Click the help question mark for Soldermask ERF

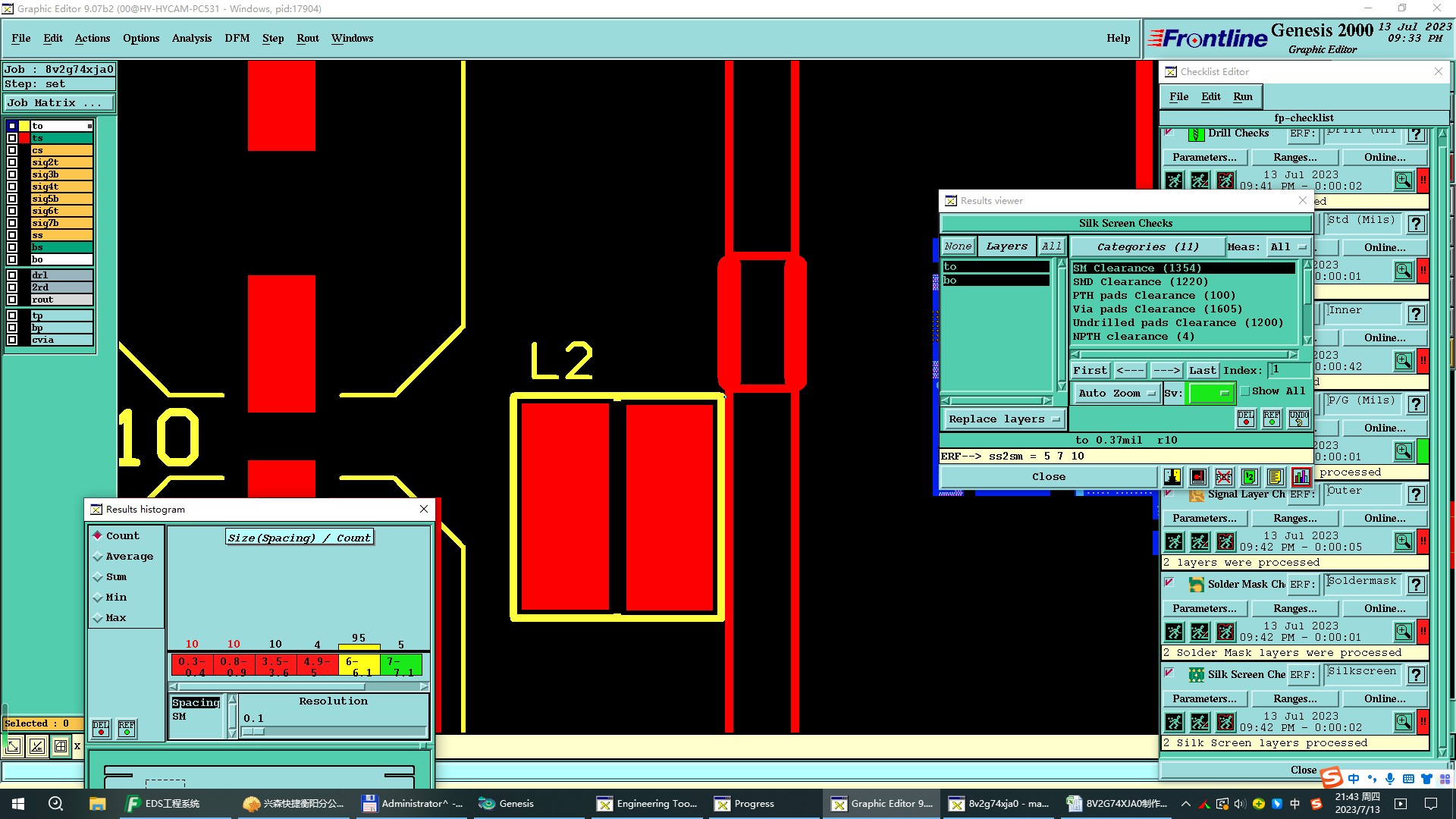tap(1416, 585)
